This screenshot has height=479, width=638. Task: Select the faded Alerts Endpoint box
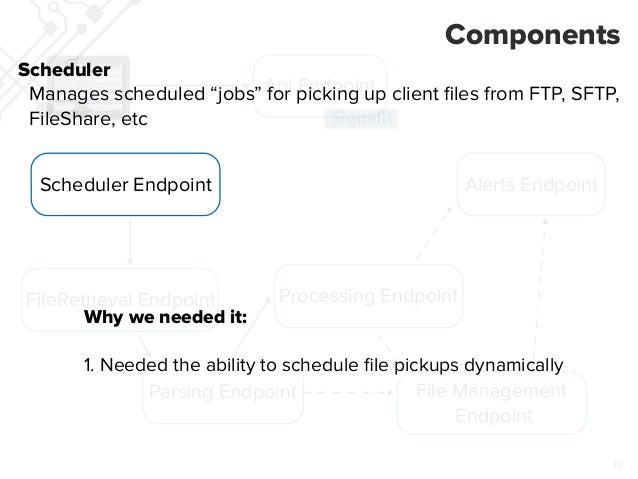click(x=531, y=184)
